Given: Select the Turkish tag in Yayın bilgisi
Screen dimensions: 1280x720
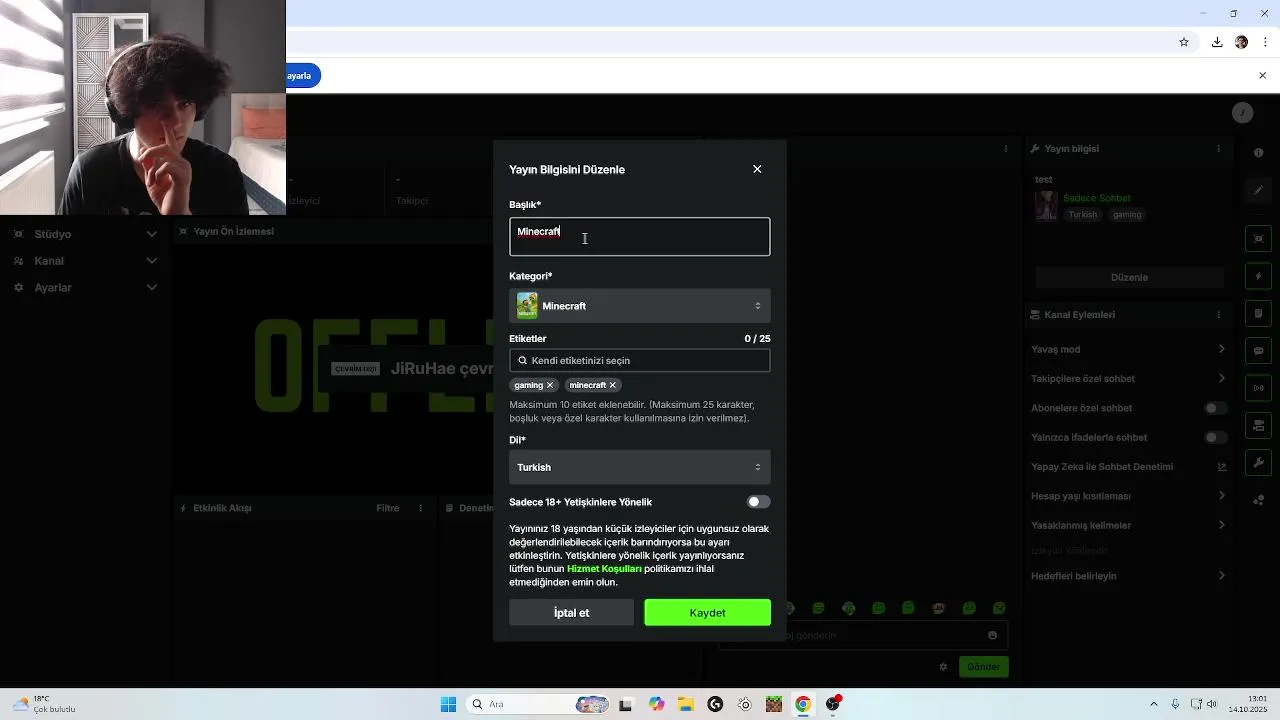Looking at the screenshot, I should click(1082, 215).
